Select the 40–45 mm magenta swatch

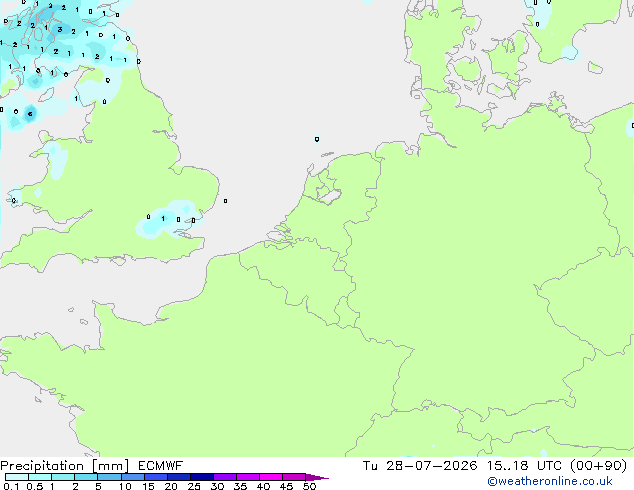pyautogui.click(x=271, y=477)
